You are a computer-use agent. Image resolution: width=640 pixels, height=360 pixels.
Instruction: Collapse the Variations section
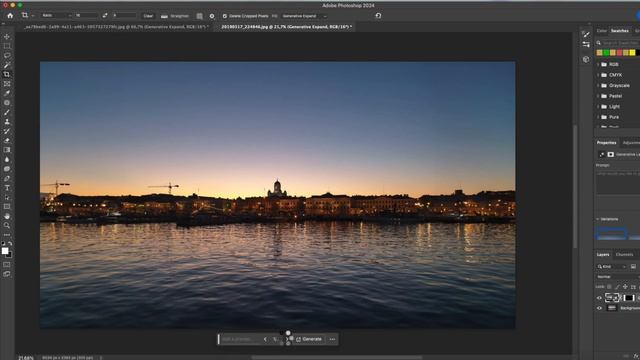pos(598,219)
